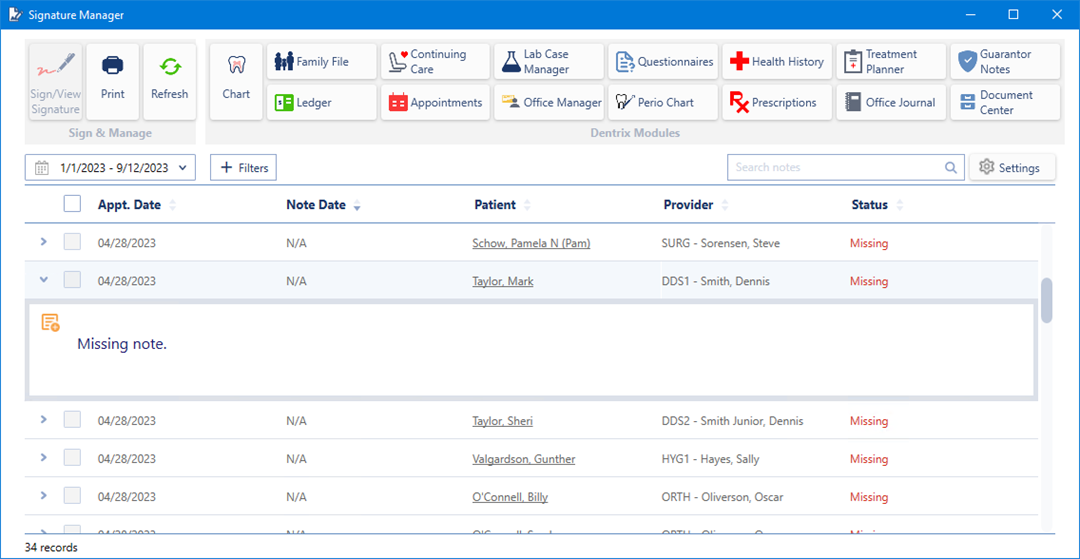Refresh the signature list

(x=169, y=81)
